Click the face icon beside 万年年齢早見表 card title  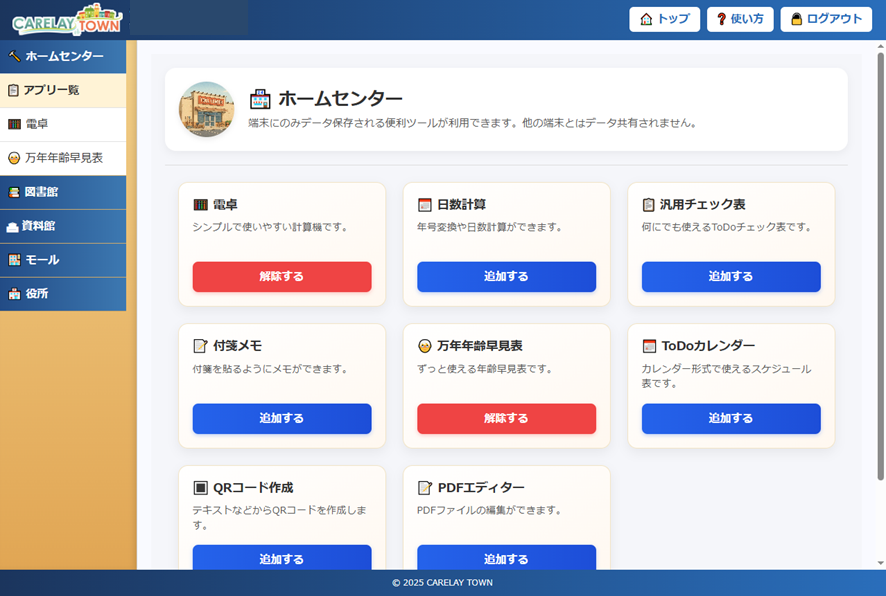(424, 346)
